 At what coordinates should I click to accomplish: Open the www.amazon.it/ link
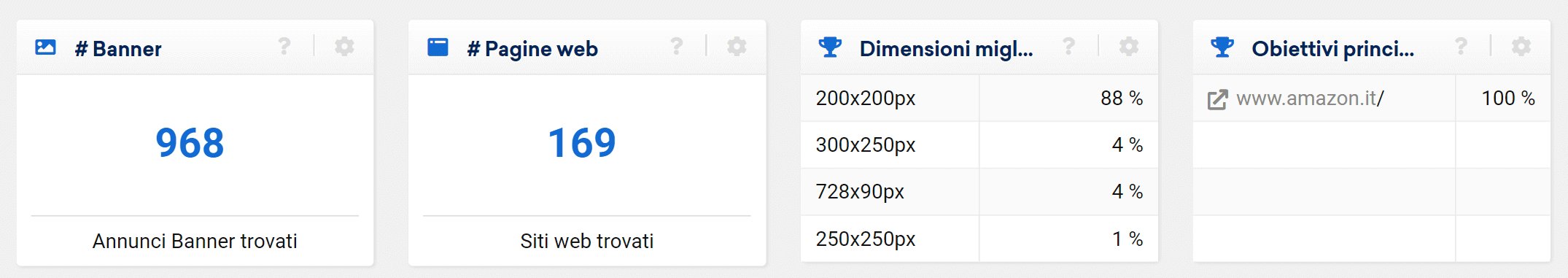coord(1310,99)
